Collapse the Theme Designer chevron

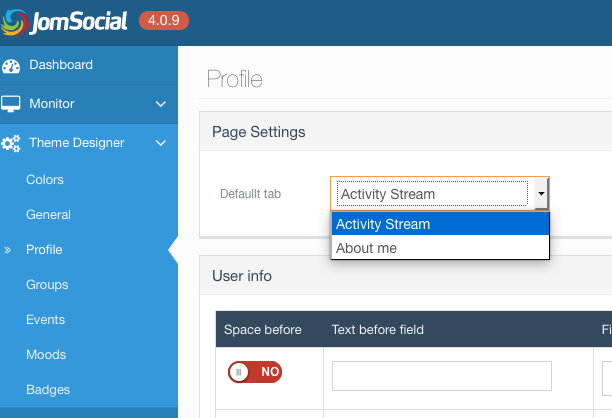(161, 143)
